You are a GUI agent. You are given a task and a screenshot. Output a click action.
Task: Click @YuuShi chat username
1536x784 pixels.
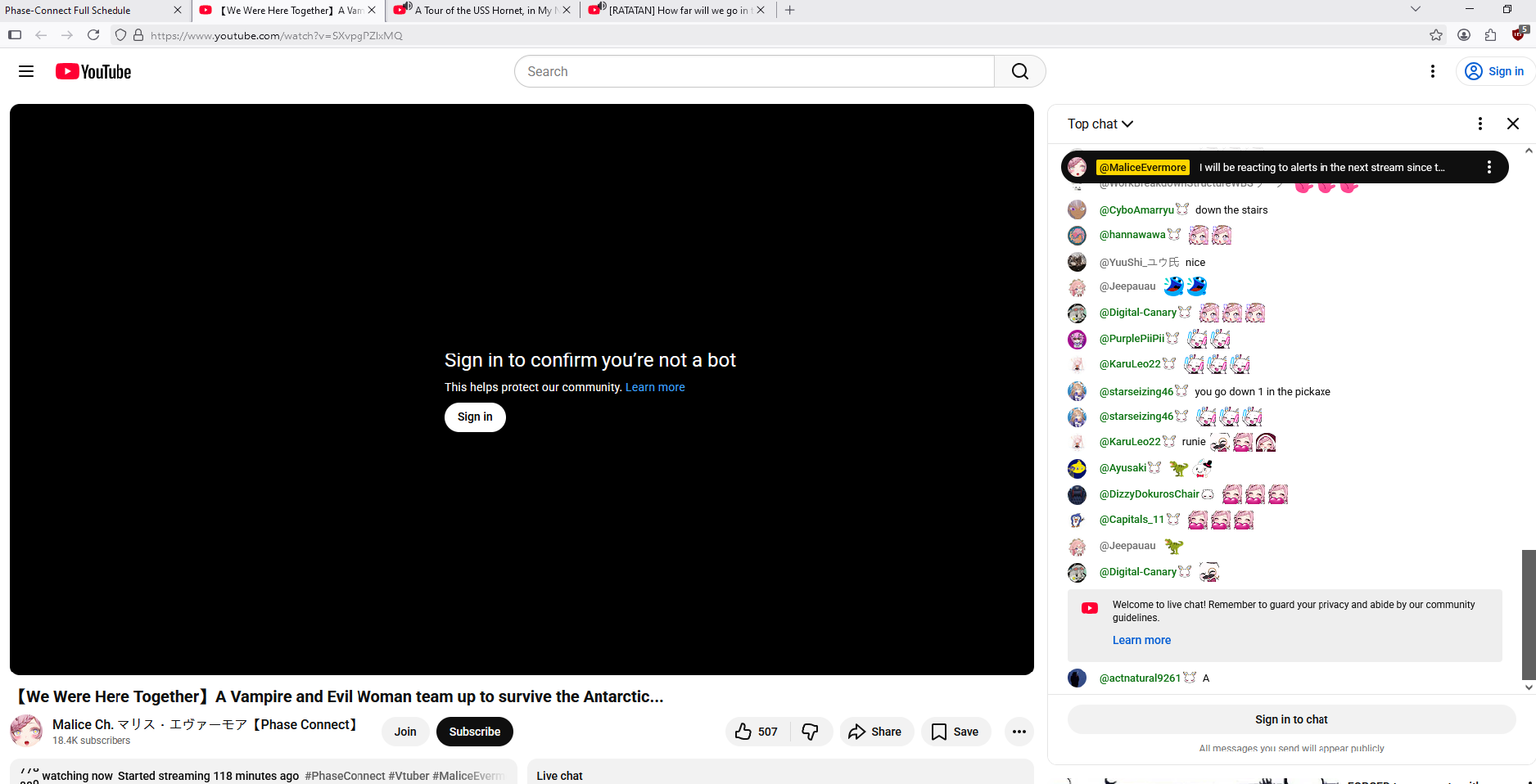tap(1139, 263)
